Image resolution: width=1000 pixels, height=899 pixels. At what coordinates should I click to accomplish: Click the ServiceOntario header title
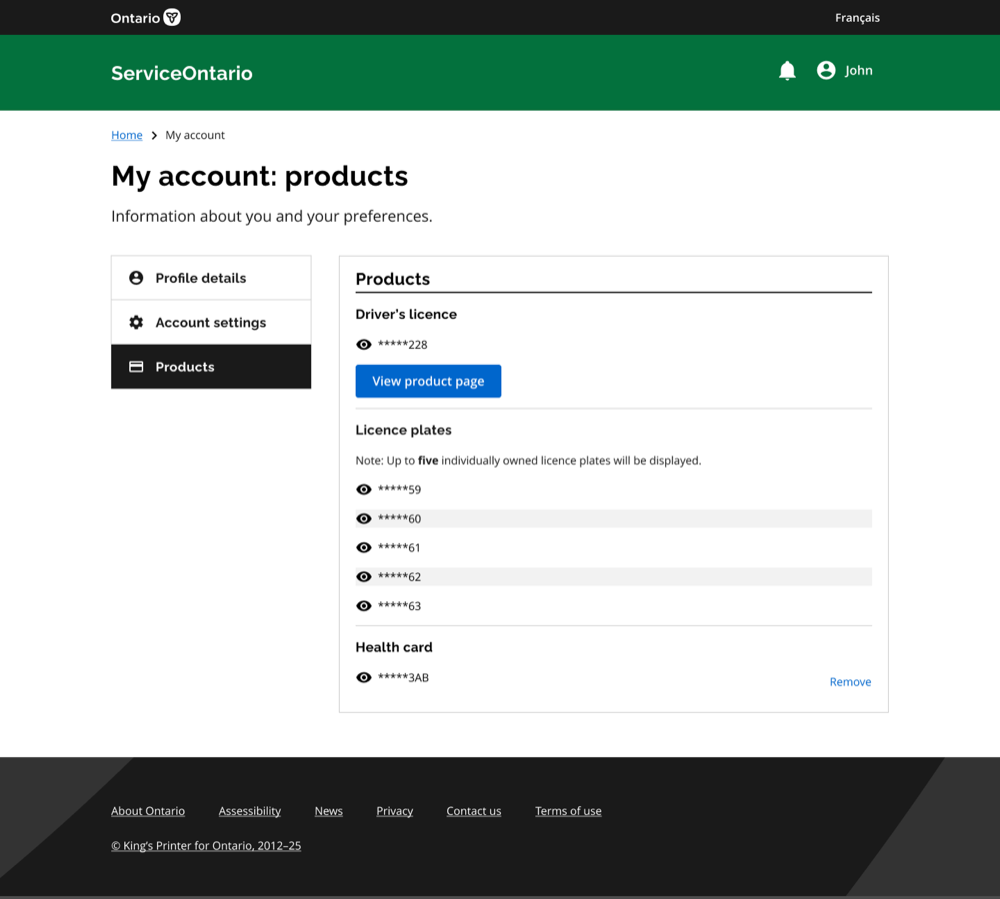click(182, 73)
